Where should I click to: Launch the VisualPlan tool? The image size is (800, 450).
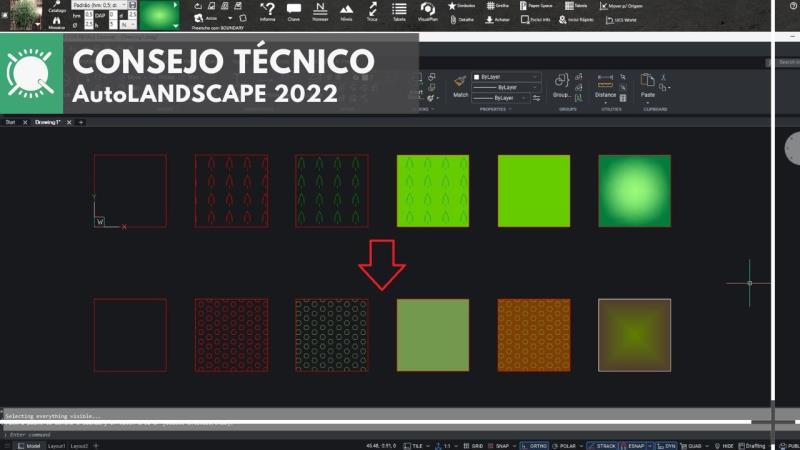tap(428, 12)
